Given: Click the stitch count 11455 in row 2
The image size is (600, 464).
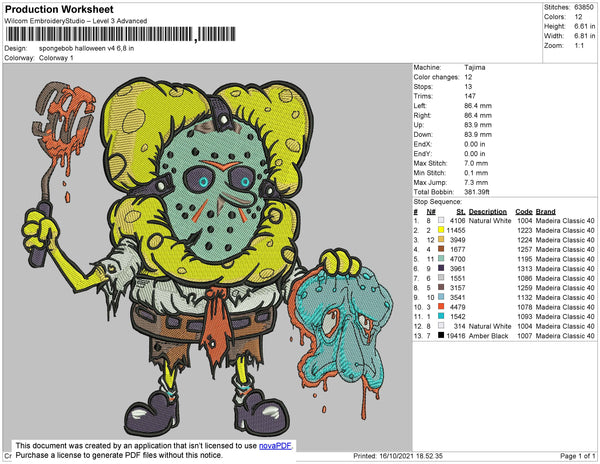Looking at the screenshot, I should tap(456, 230).
